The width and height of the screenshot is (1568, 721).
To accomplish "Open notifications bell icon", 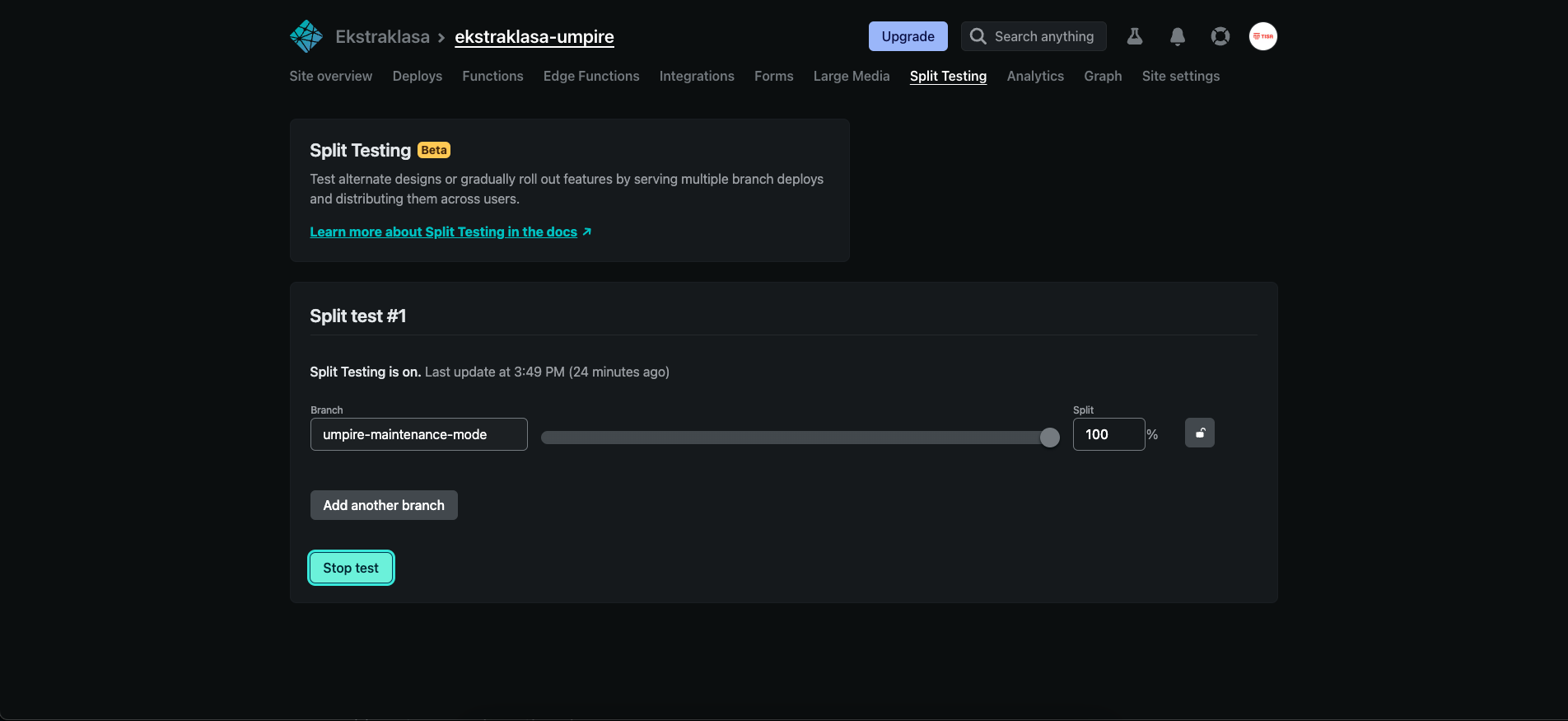I will [x=1178, y=36].
